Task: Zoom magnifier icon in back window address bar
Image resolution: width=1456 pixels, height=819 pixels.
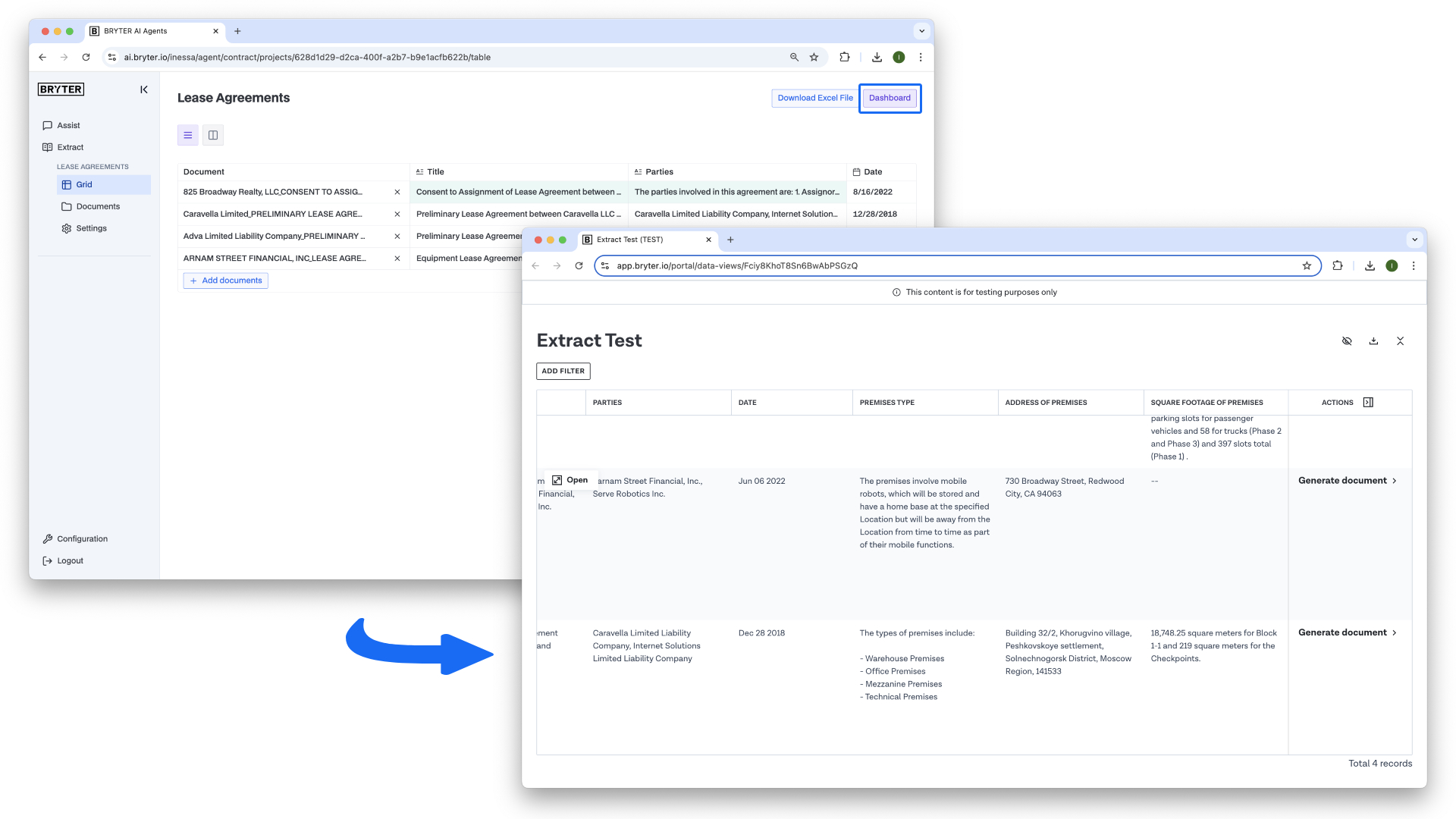Action: [794, 57]
